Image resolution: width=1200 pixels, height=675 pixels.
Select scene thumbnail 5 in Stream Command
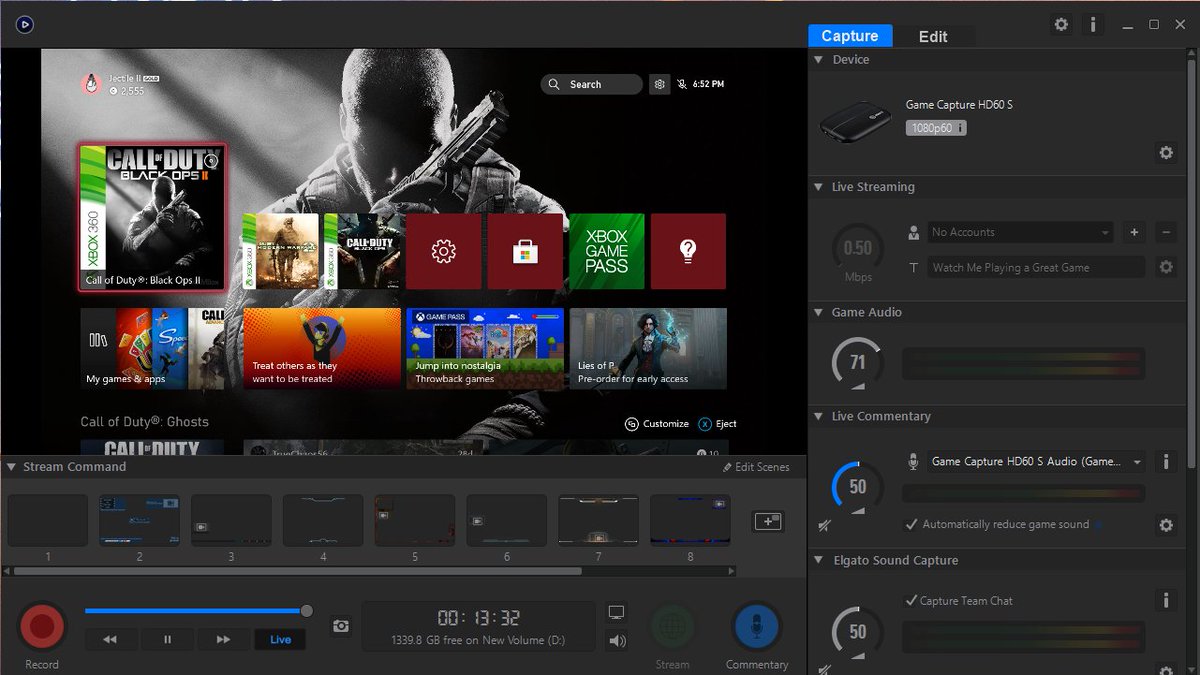click(x=415, y=520)
